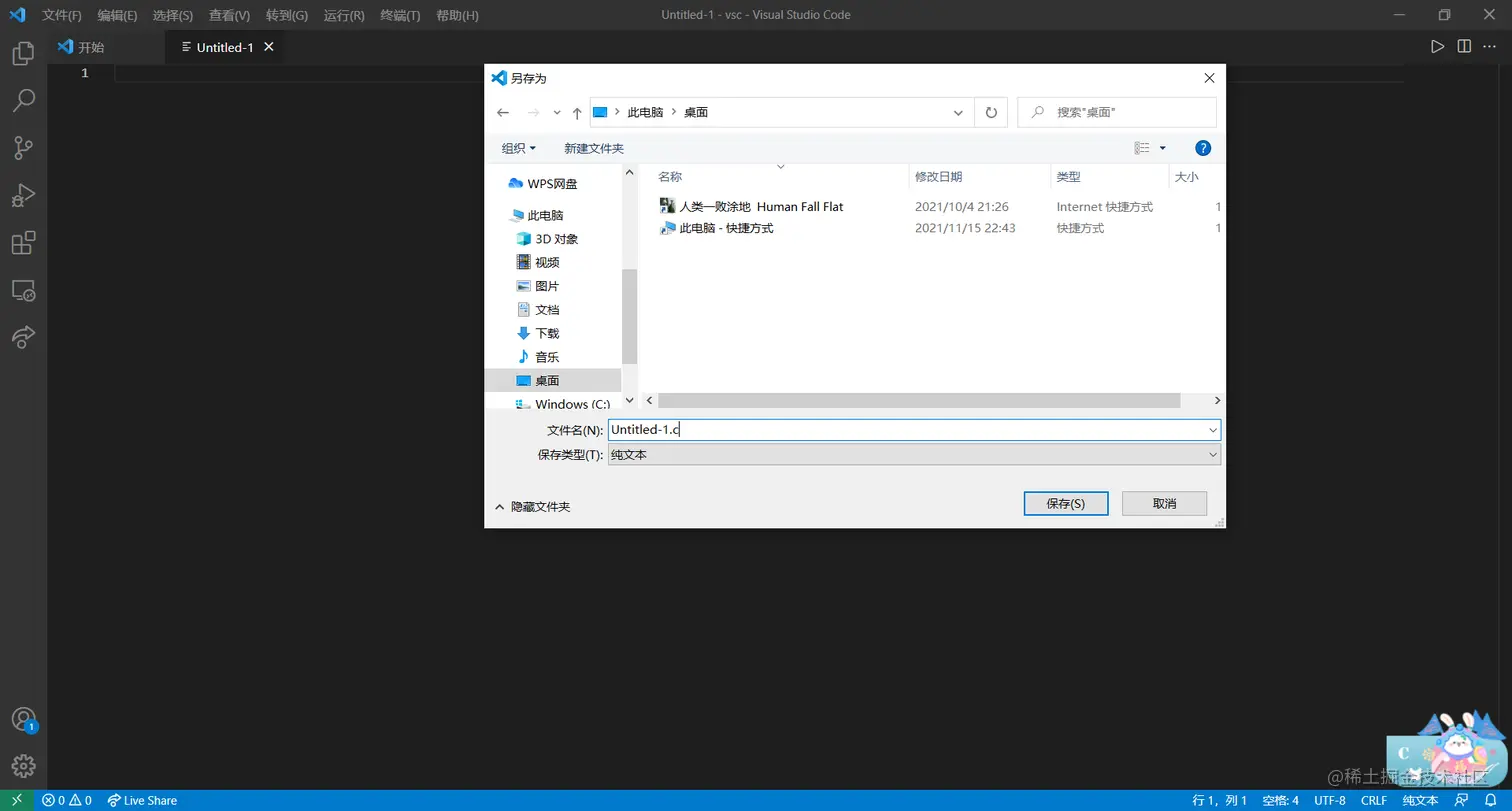
Task: Refresh the desktop folder listing
Action: pos(991,113)
